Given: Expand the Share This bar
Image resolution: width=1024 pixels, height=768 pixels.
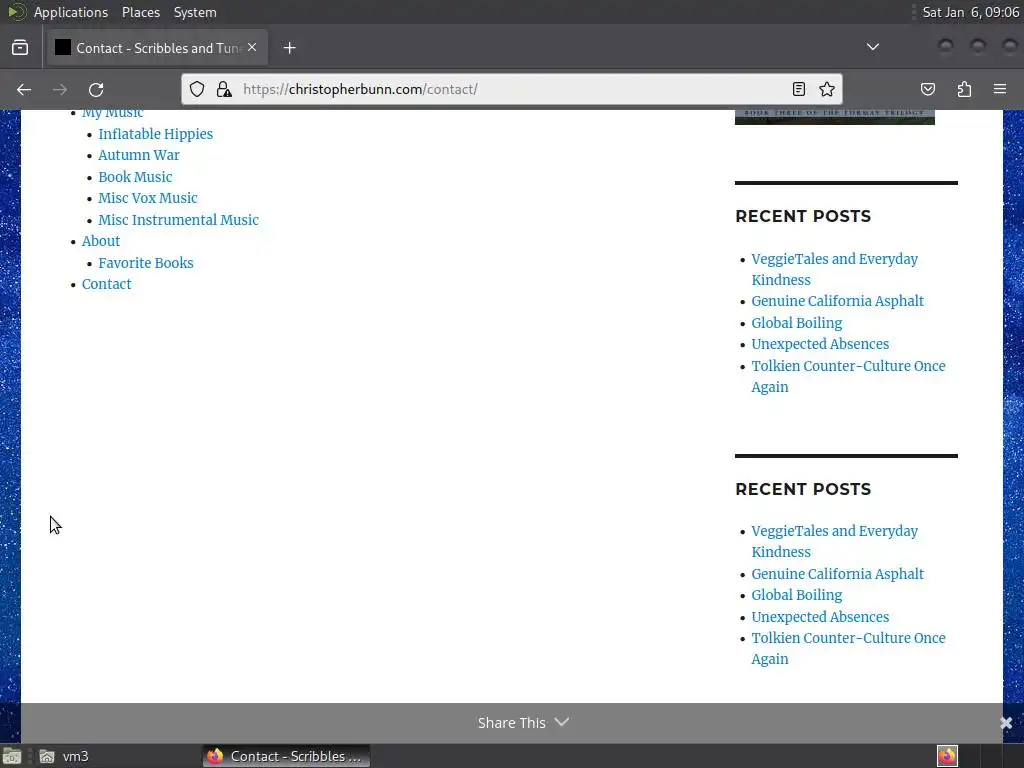Looking at the screenshot, I should (x=523, y=722).
